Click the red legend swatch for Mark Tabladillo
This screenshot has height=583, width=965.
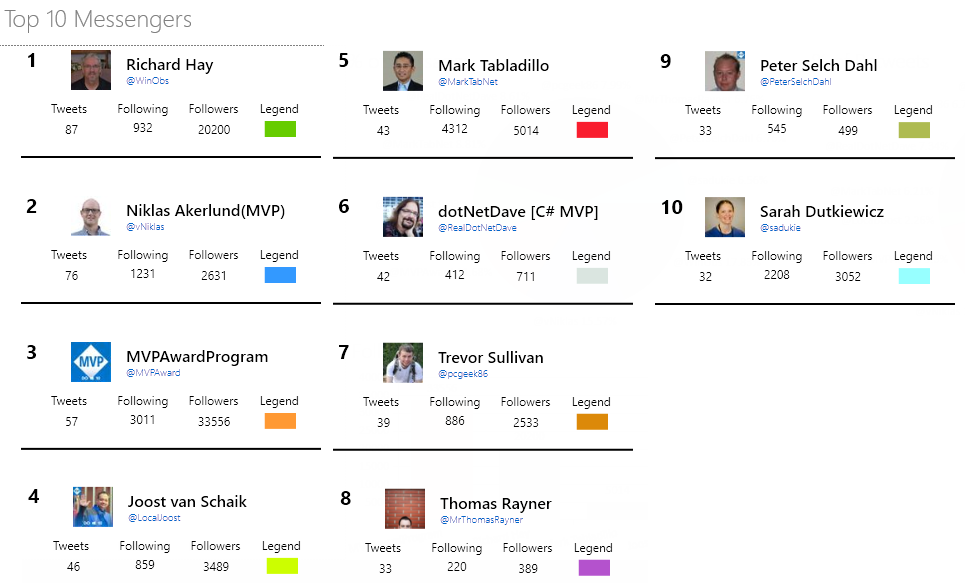tap(592, 130)
